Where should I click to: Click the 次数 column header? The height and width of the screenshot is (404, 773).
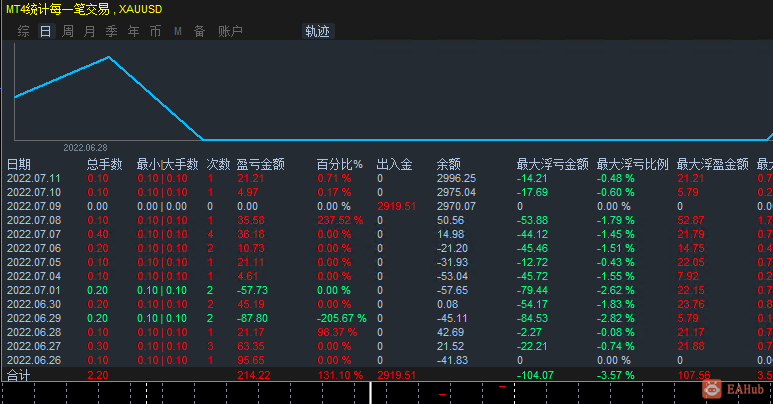[218, 164]
